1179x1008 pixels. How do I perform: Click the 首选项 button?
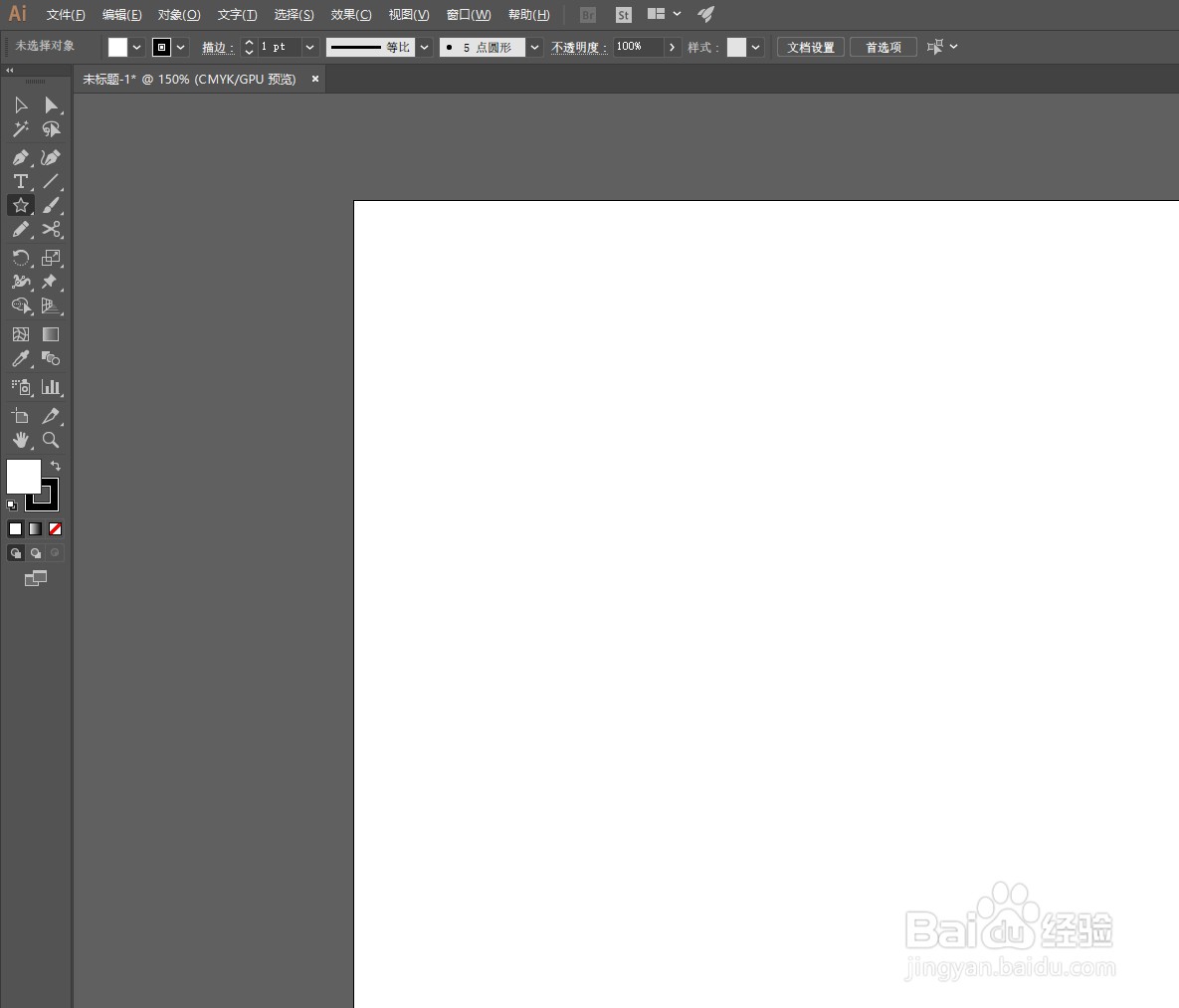883,48
